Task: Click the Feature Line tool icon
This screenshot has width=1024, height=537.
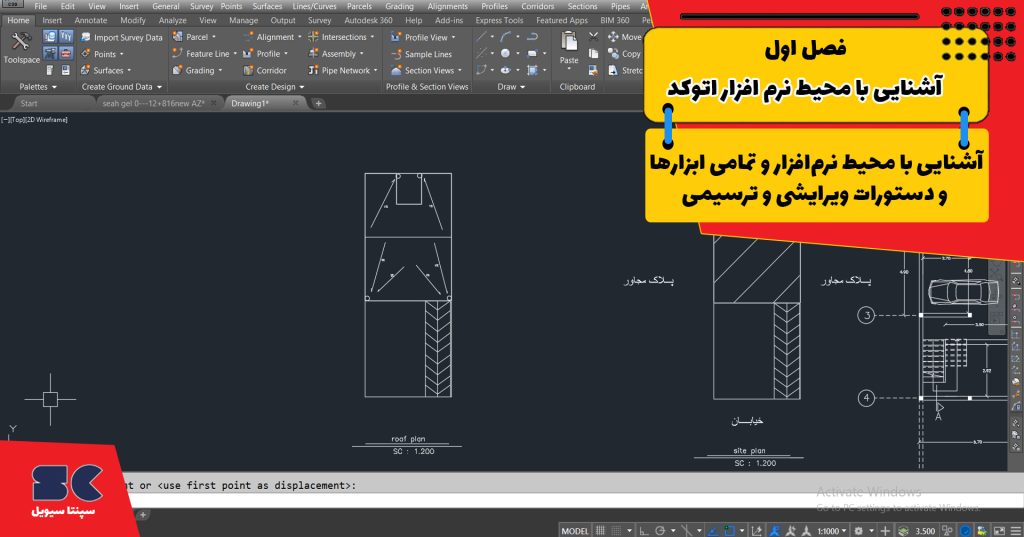Action: (x=178, y=54)
